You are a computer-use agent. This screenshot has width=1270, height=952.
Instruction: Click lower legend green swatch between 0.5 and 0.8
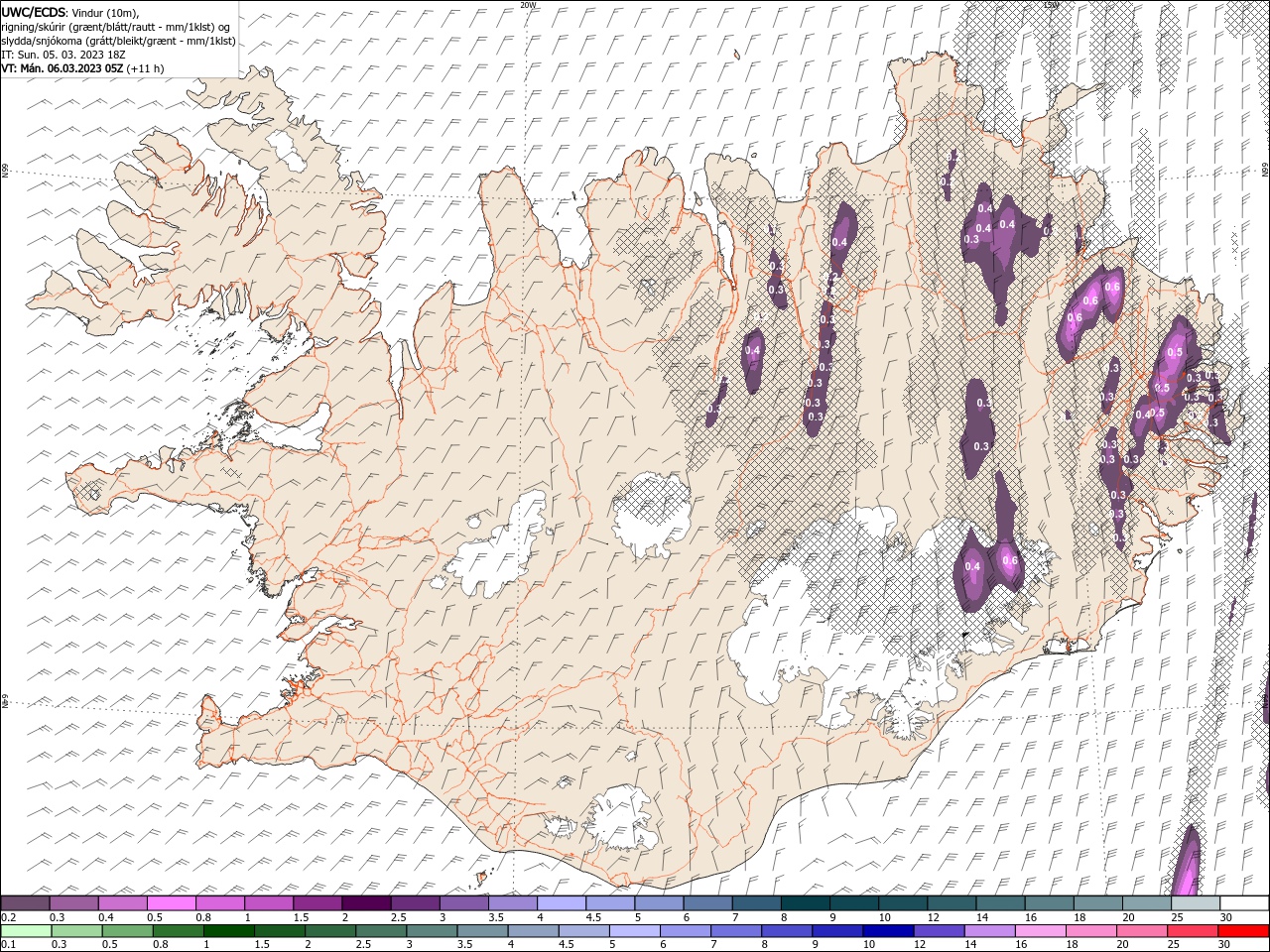127,931
